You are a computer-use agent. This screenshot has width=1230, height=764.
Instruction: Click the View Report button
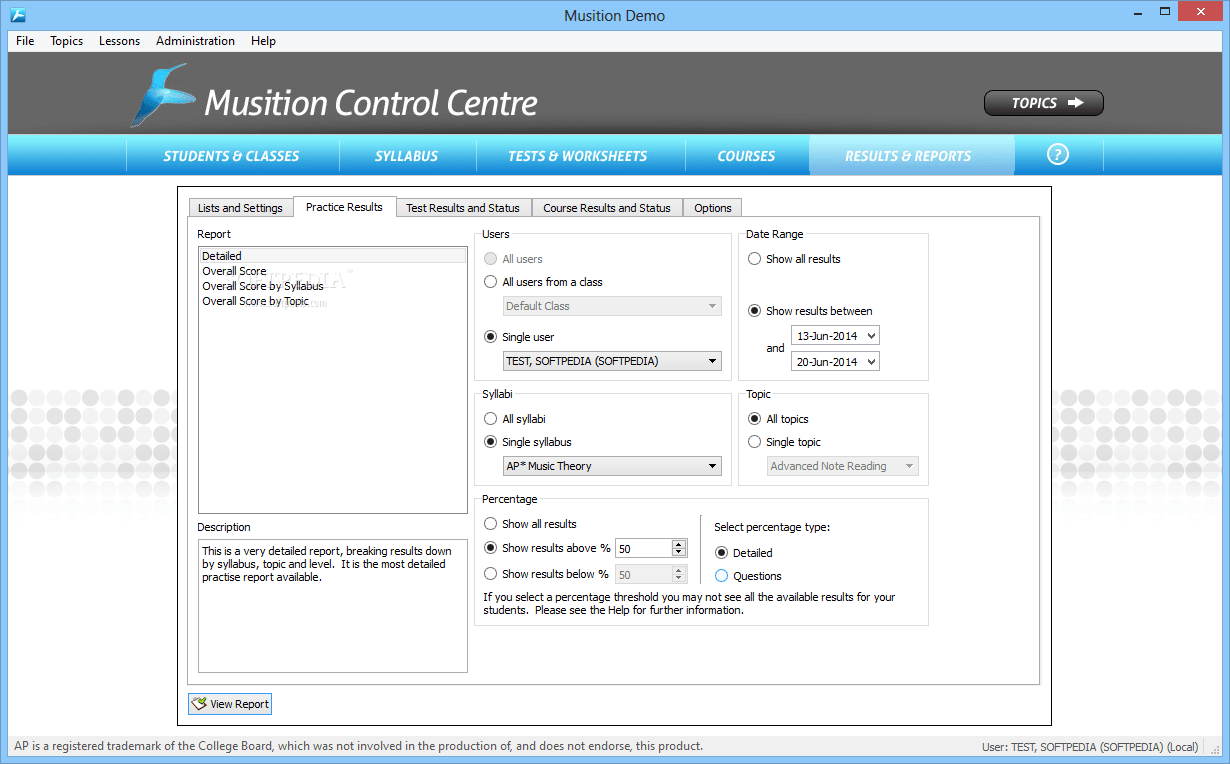(230, 704)
